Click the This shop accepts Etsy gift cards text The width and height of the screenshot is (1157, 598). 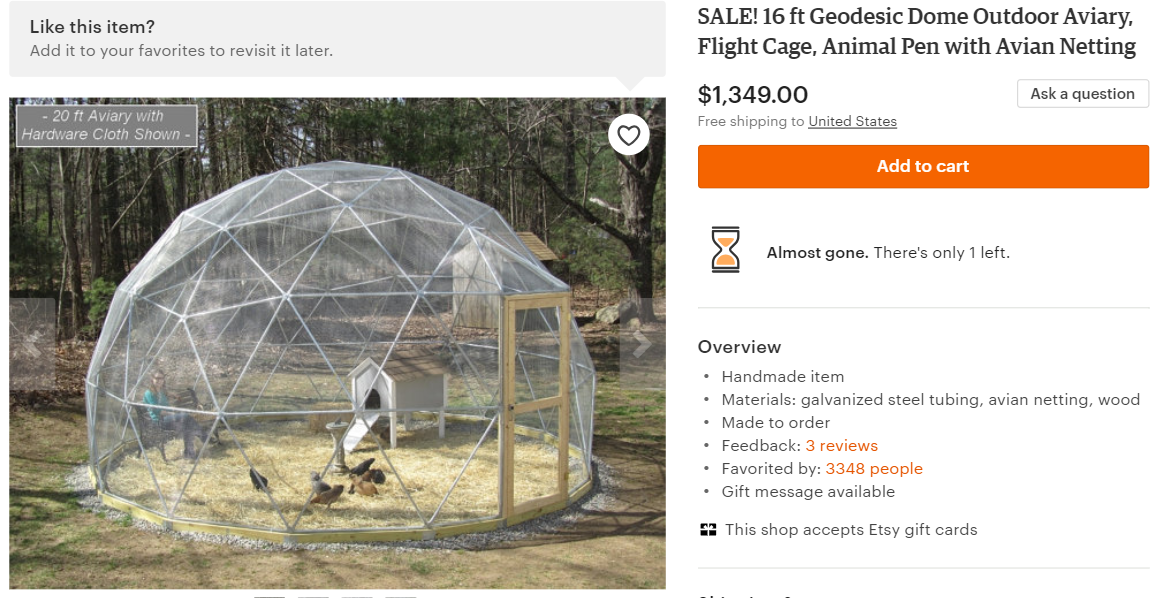point(851,530)
